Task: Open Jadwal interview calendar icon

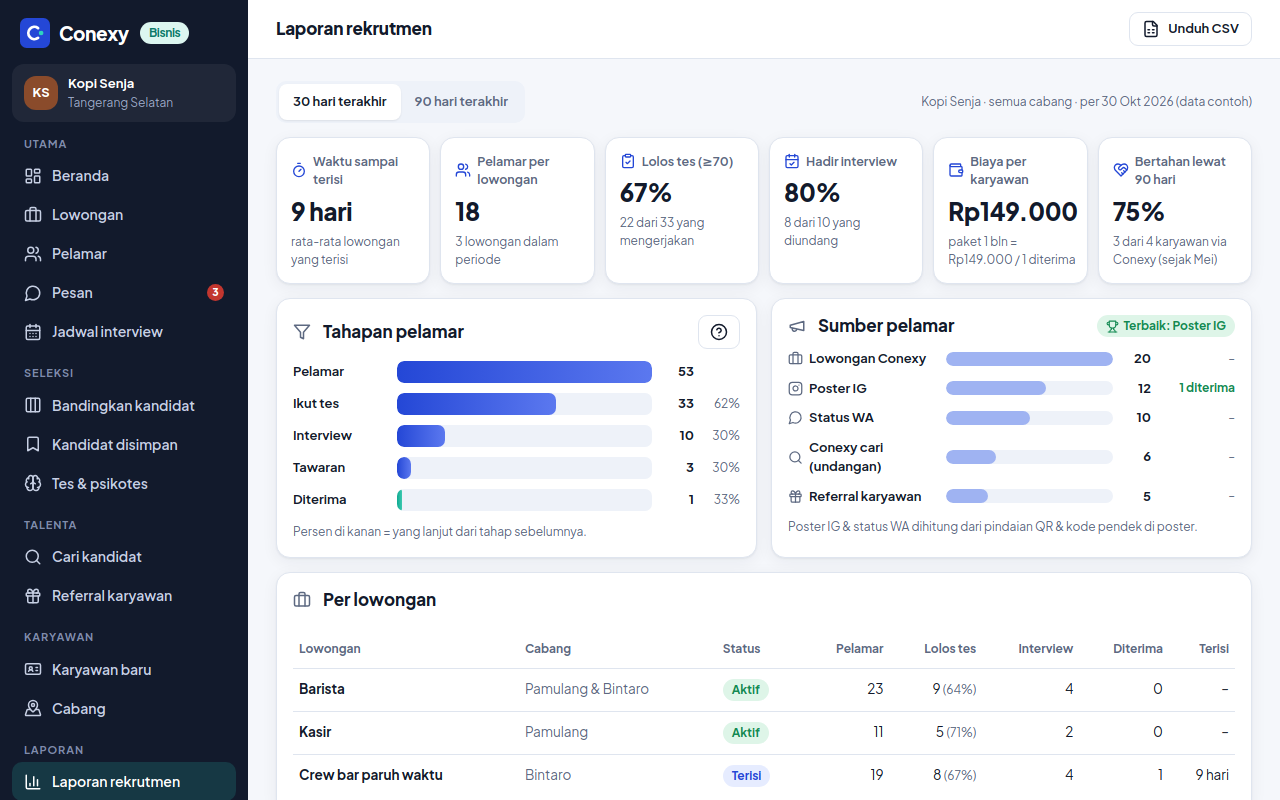Action: click(x=33, y=332)
